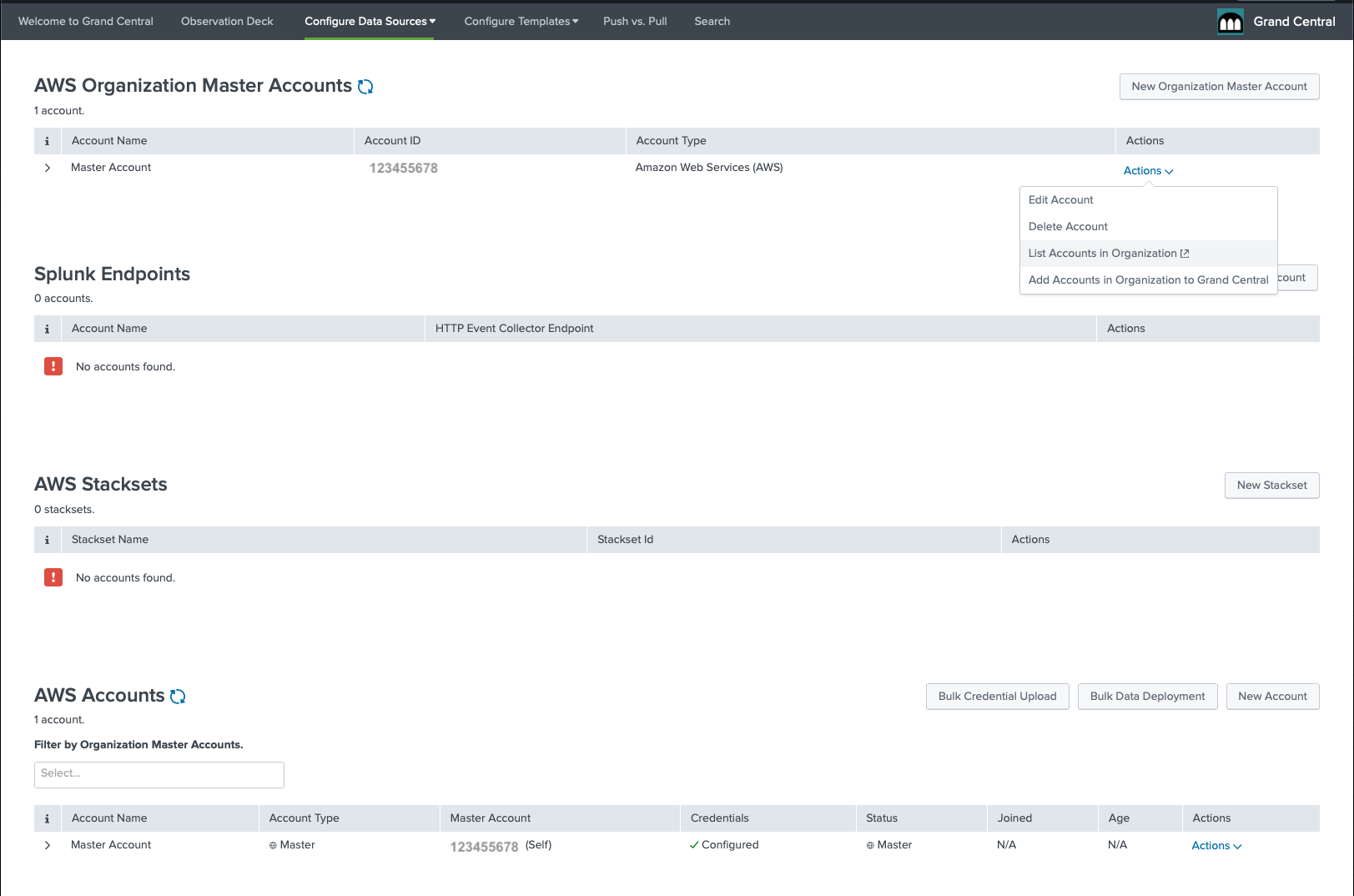
Task: Click No accounts found under Splunk Endpoints
Action: point(125,367)
